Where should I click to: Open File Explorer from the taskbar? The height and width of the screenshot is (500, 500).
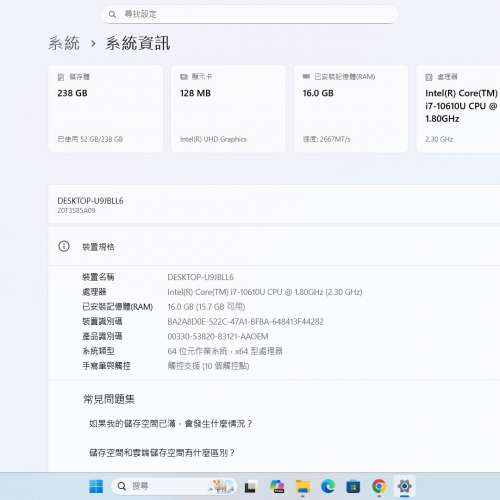point(303,487)
